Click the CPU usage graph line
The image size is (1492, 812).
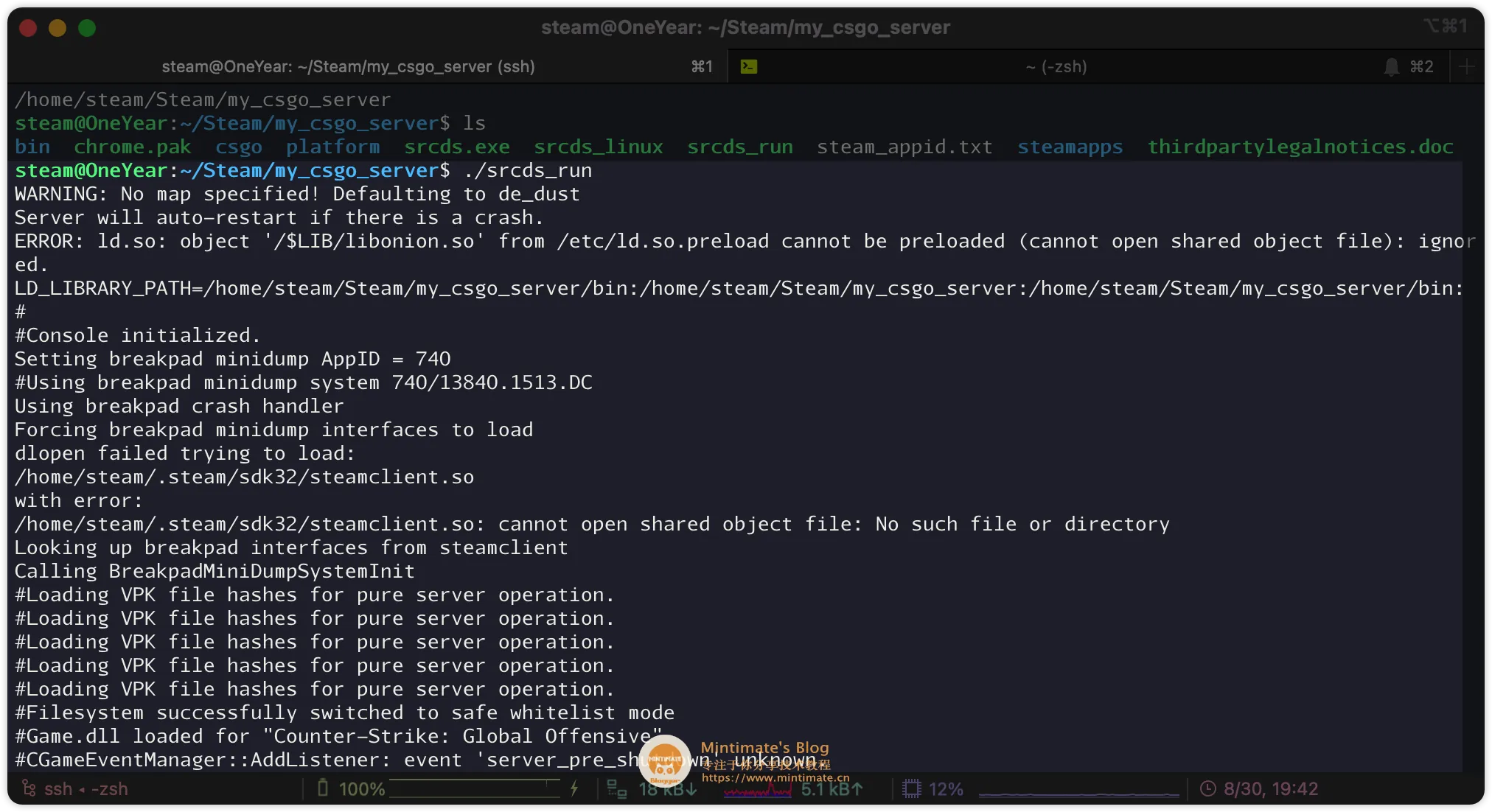pyautogui.click(x=1078, y=794)
